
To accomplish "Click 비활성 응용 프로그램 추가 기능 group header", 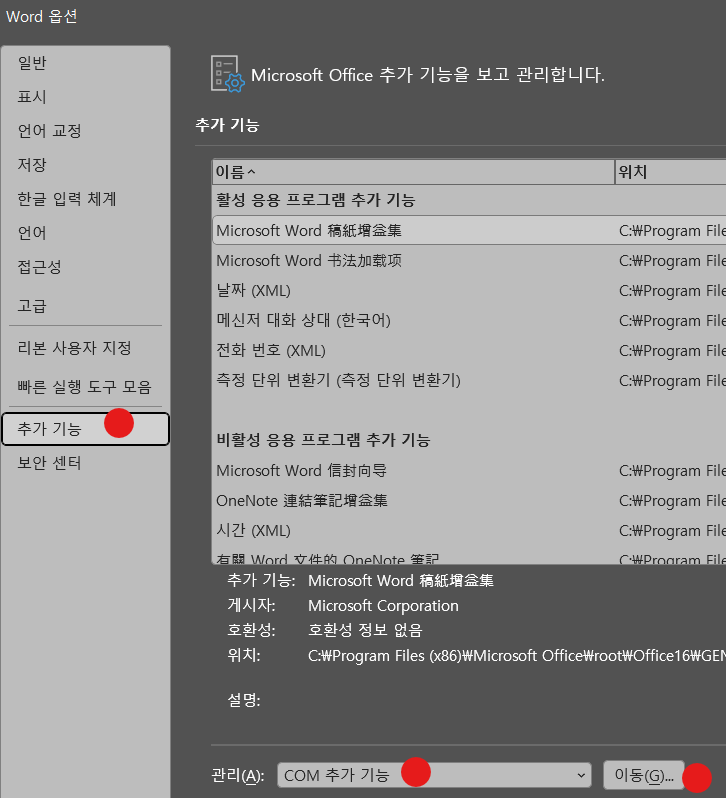I will [324, 440].
